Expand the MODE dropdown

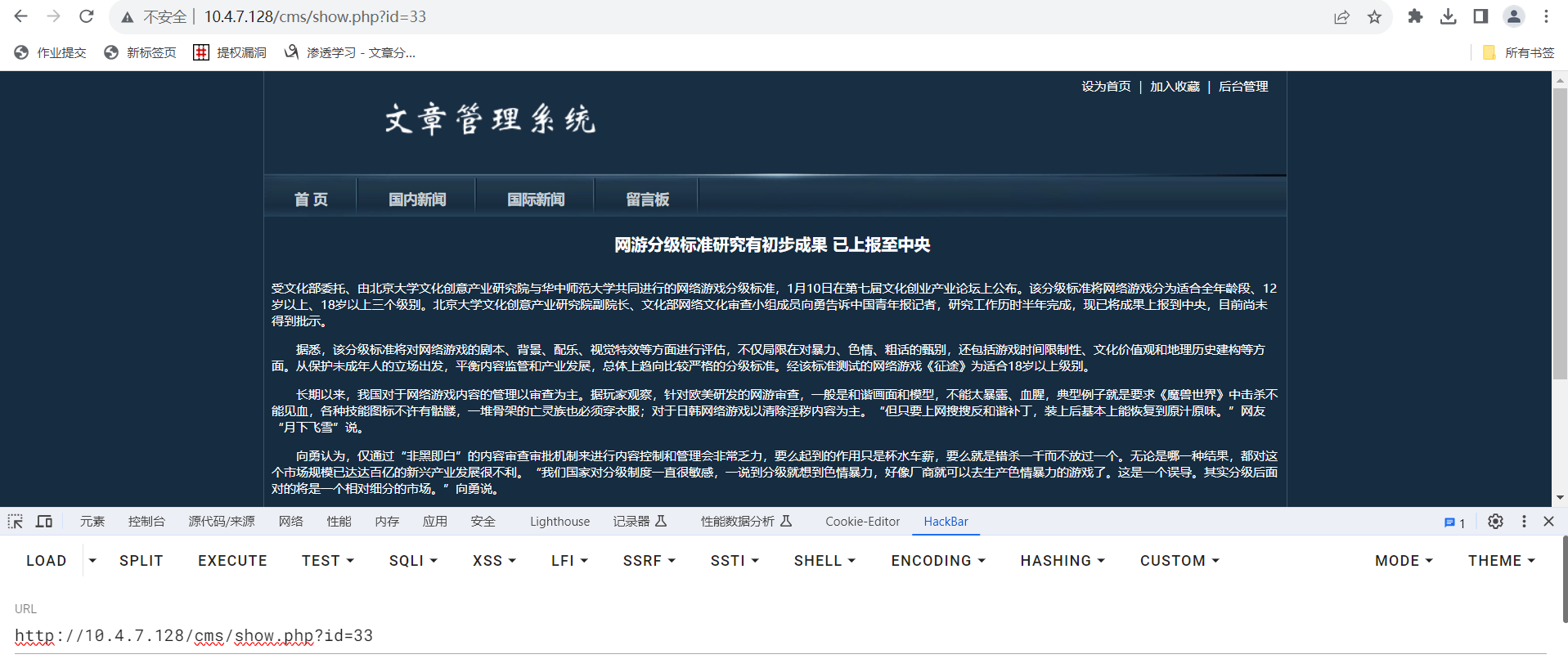1404,561
